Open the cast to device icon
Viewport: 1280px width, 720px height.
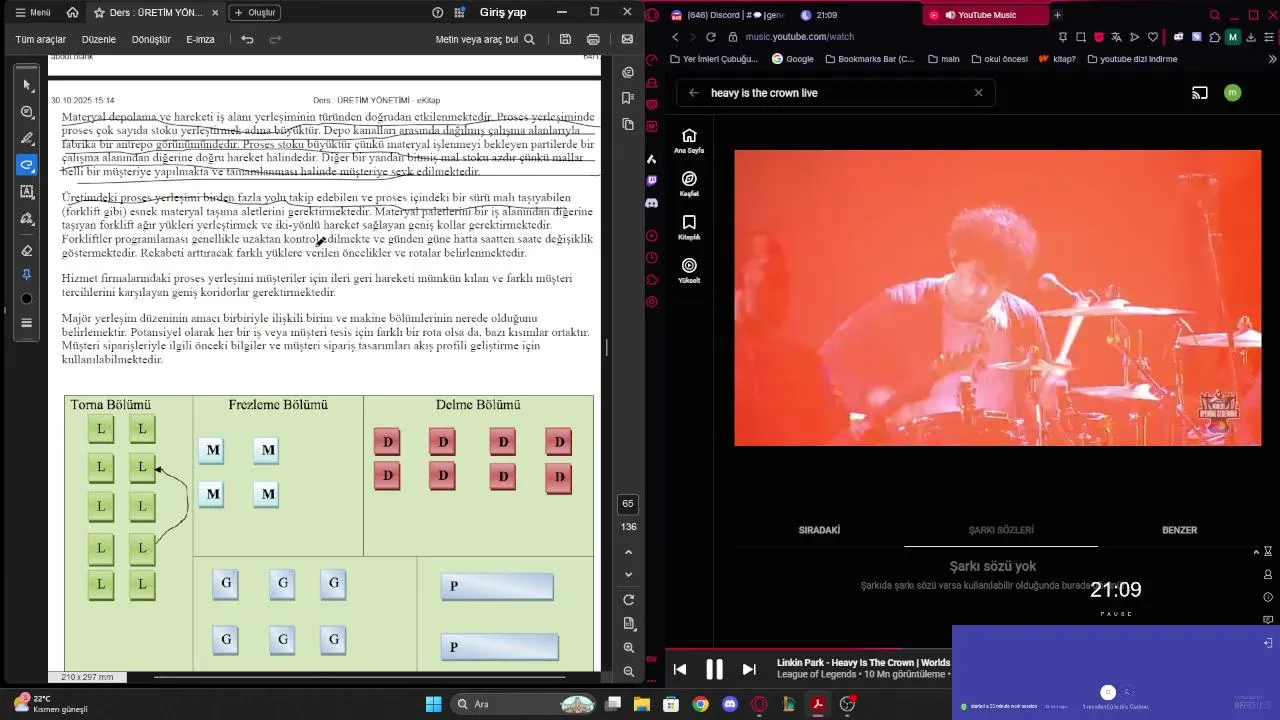[x=1200, y=93]
